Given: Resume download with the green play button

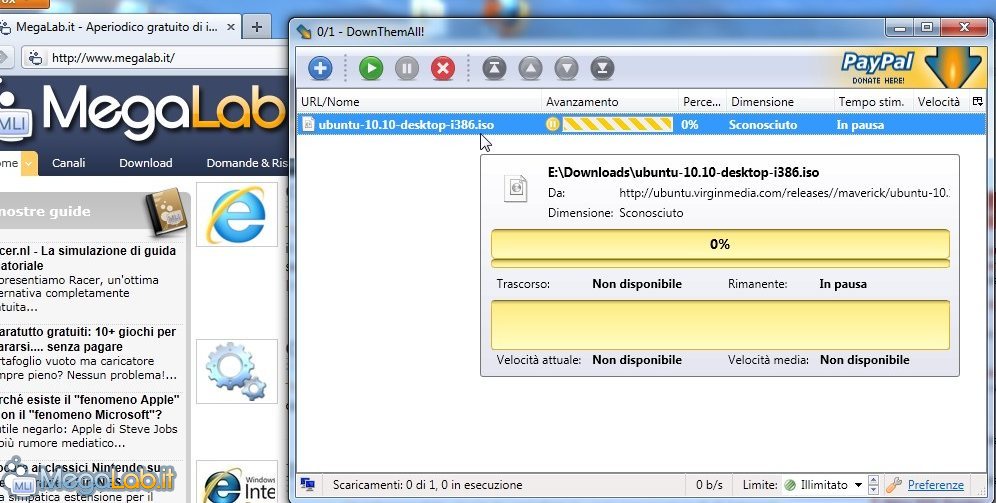Looking at the screenshot, I should 371,68.
